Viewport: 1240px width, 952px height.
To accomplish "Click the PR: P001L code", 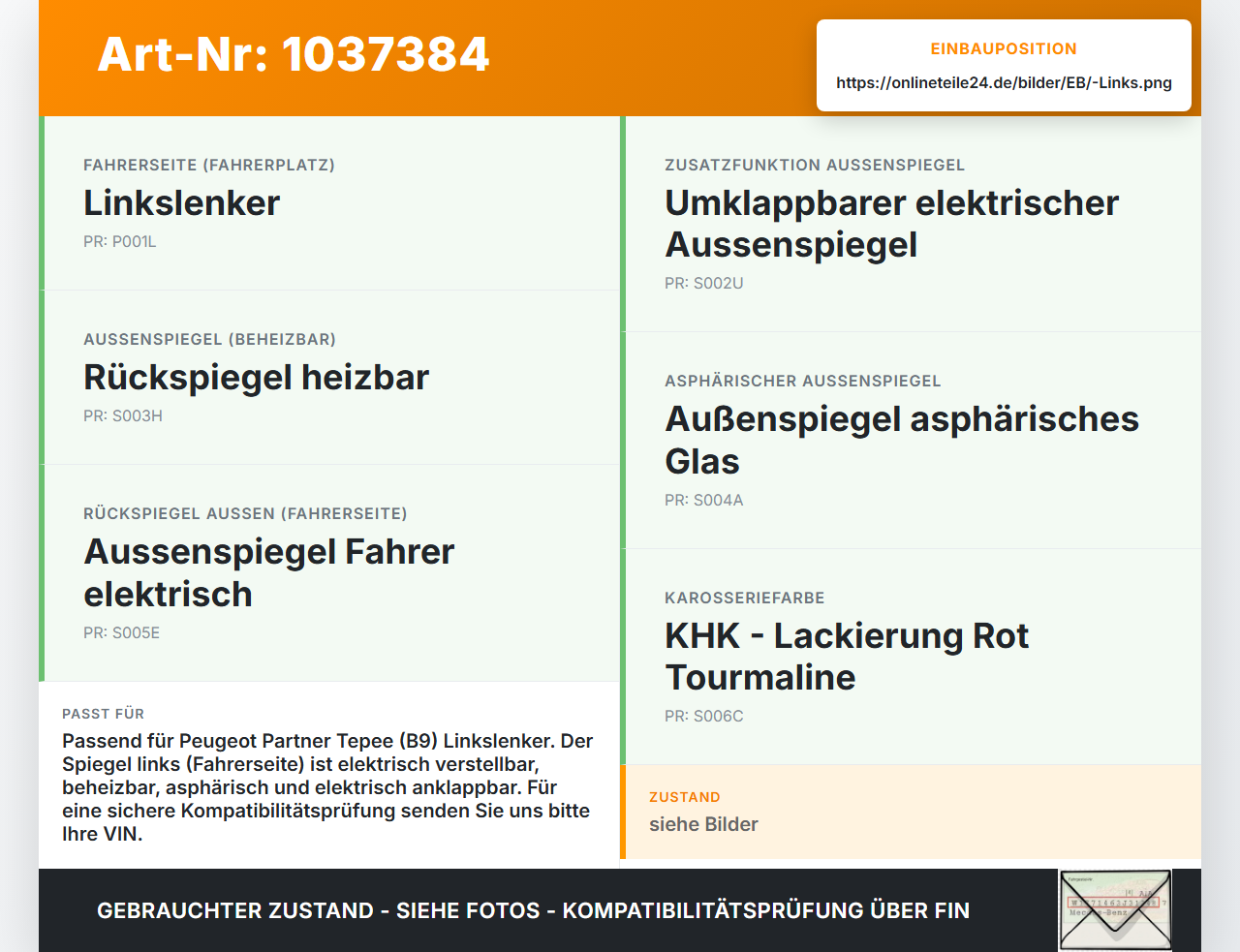I will pyautogui.click(x=120, y=242).
